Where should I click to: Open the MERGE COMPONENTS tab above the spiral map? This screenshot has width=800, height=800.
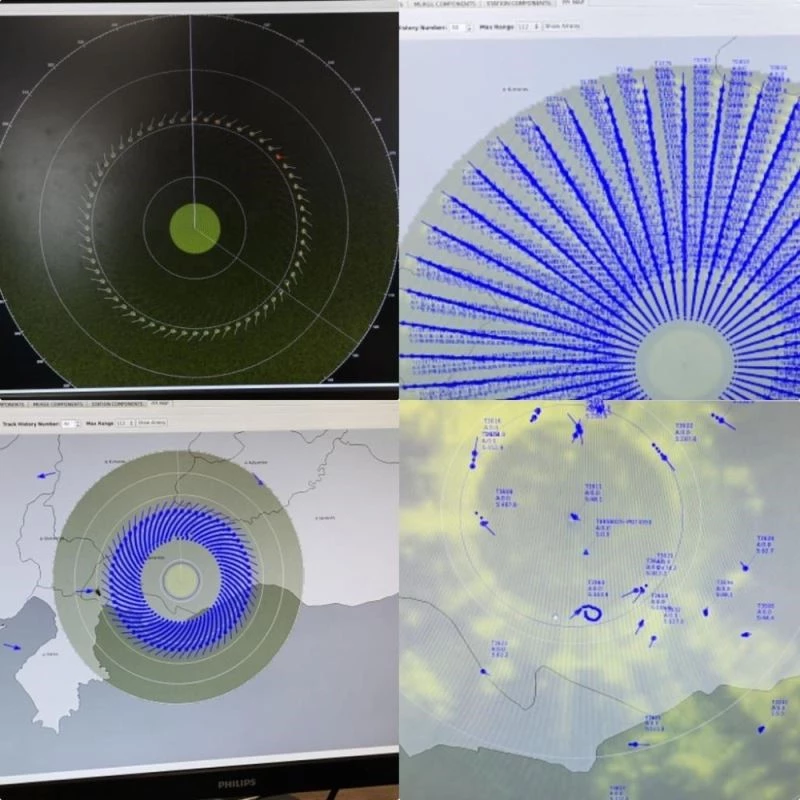coord(55,404)
